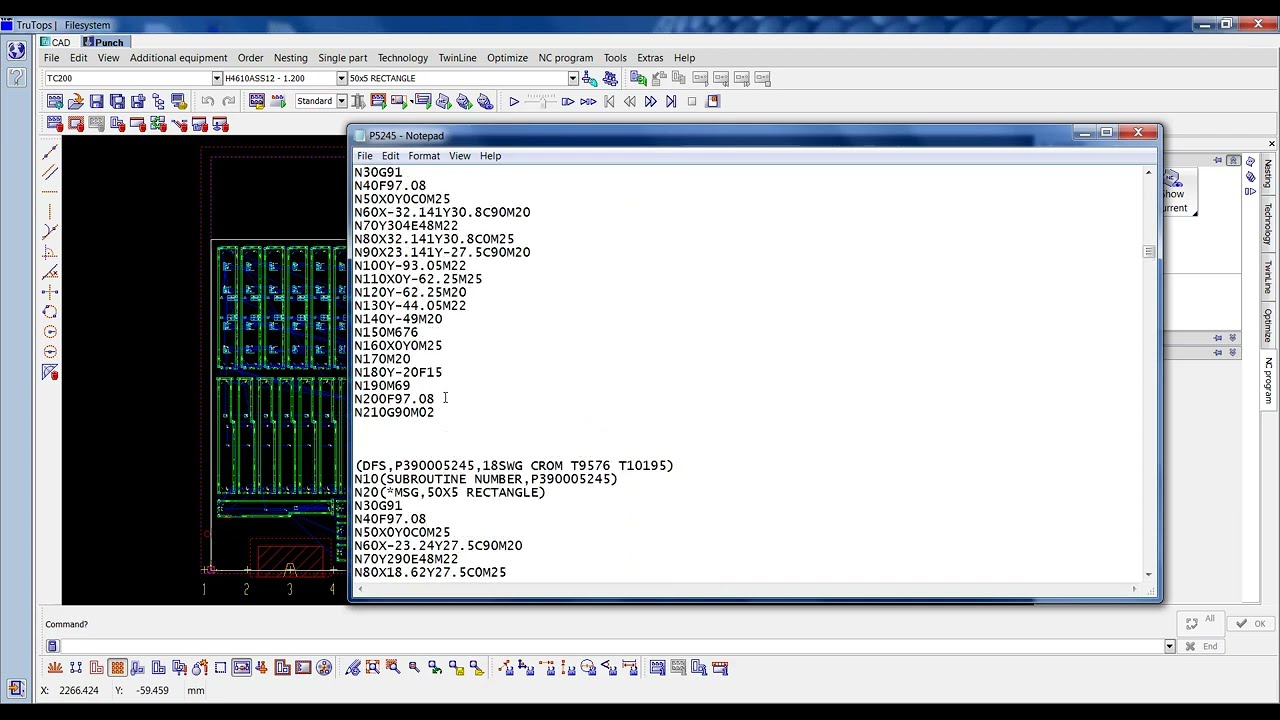
Task: Click the single step forward simulation button
Action: [x=567, y=101]
